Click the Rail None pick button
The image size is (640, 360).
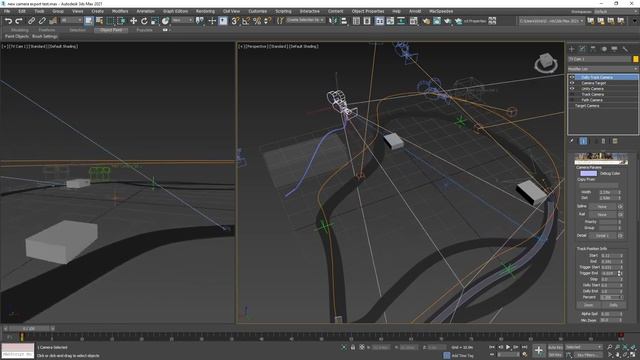tap(602, 214)
